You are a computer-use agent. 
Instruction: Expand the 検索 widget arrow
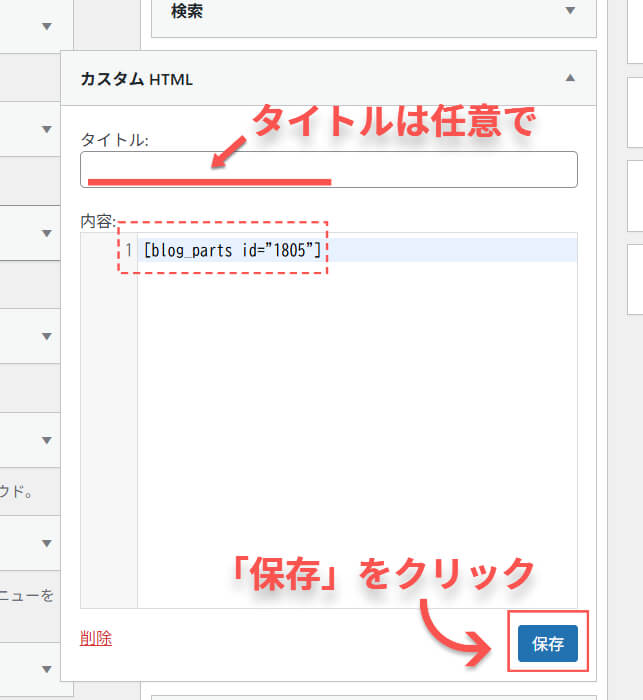pos(570,11)
